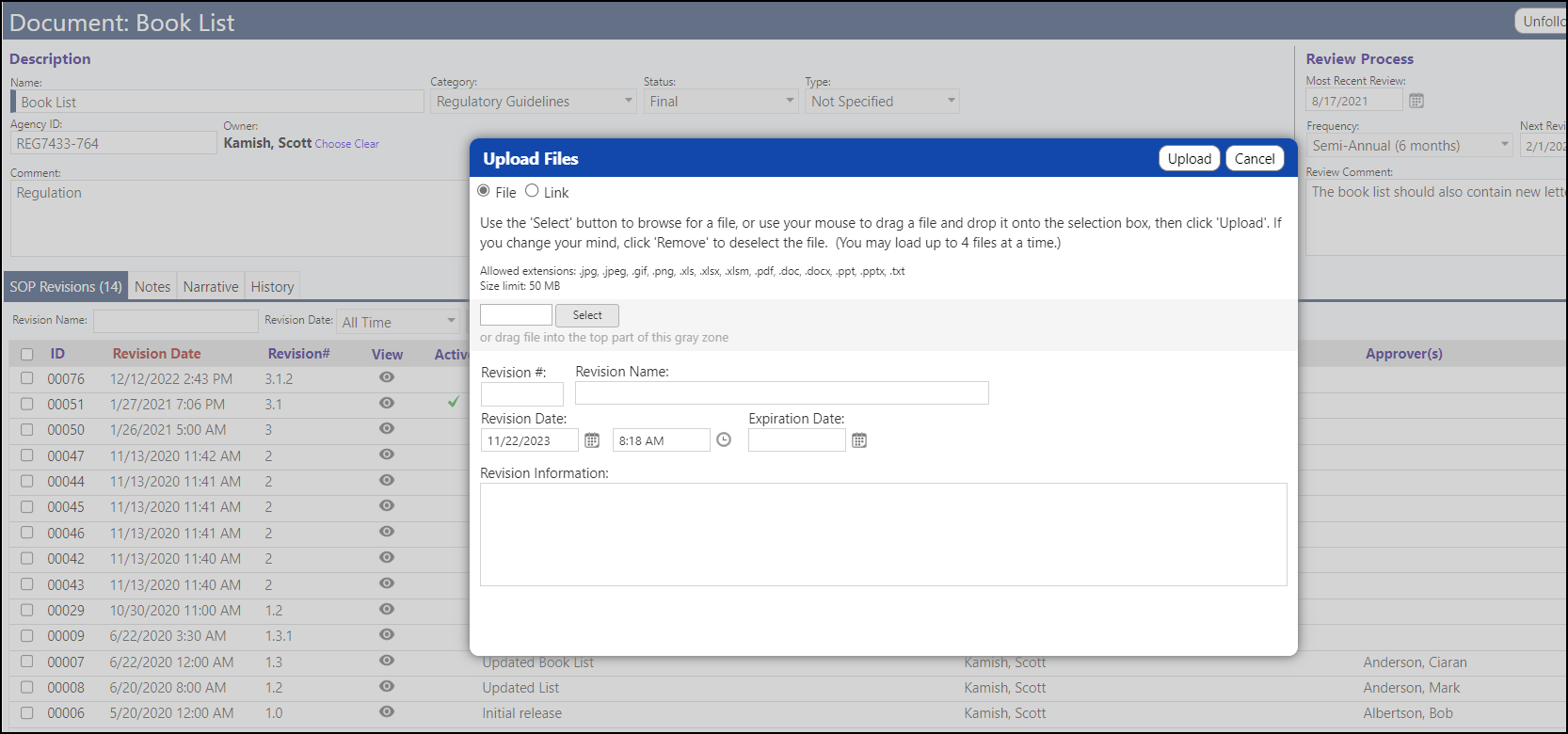View revision 00046
Image resolution: width=1568 pixels, height=734 pixels.
(x=386, y=532)
